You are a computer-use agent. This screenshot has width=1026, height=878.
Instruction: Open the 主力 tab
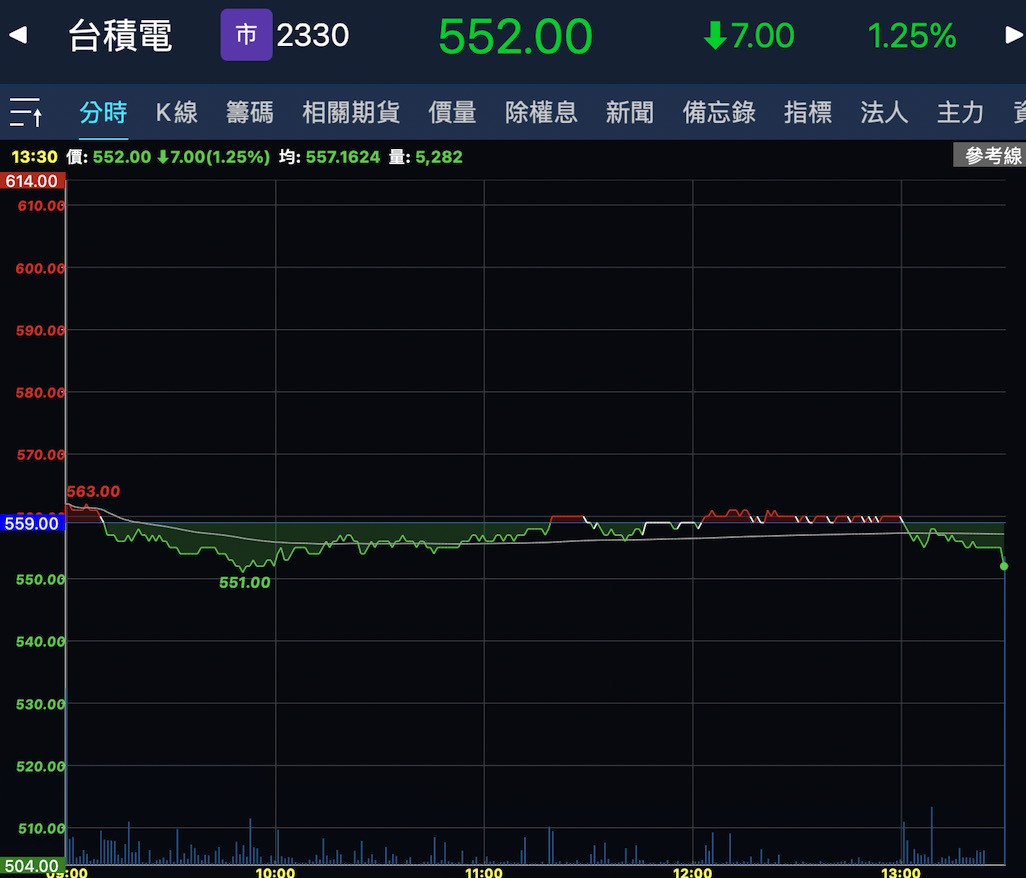pyautogui.click(x=961, y=112)
